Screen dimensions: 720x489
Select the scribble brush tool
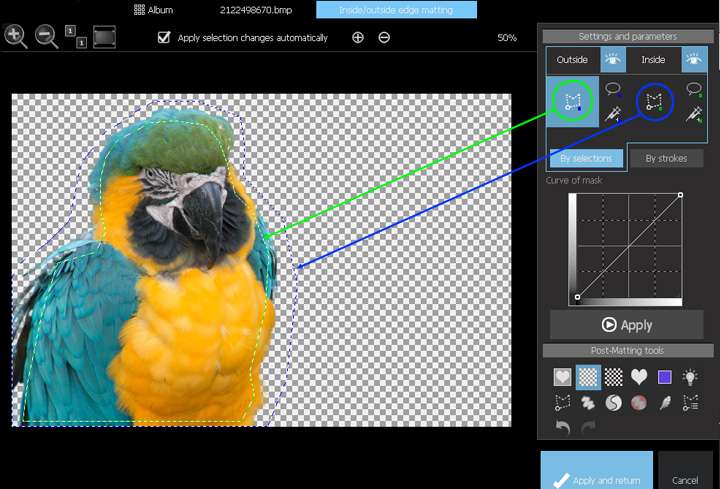coord(588,403)
